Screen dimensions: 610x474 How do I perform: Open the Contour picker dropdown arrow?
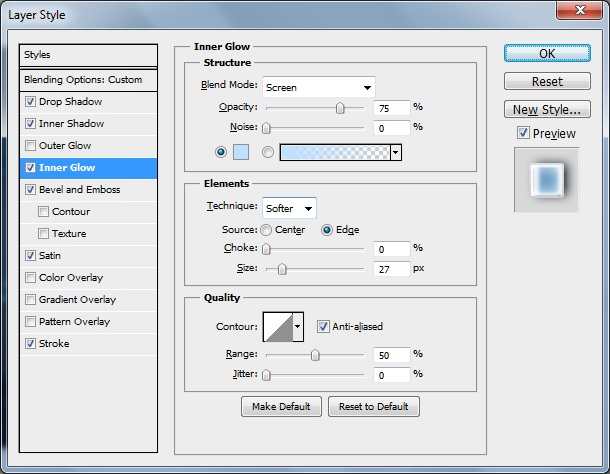[x=298, y=327]
